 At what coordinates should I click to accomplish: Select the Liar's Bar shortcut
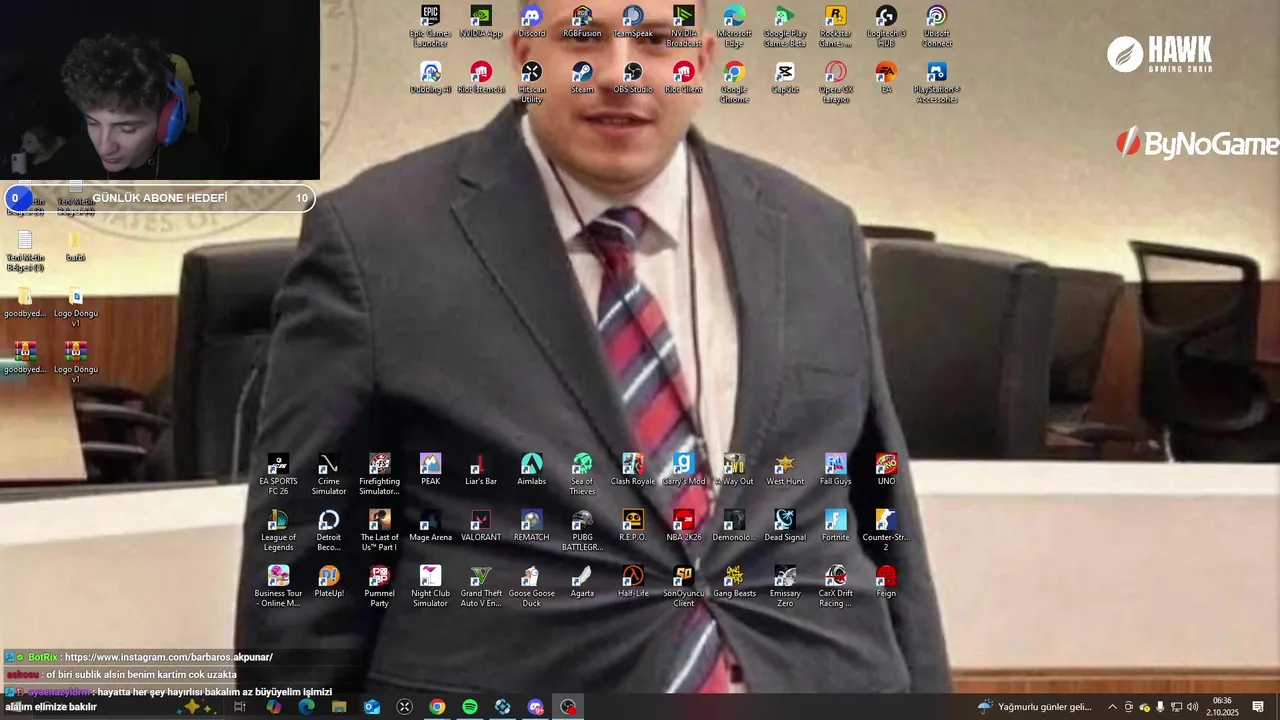click(481, 470)
